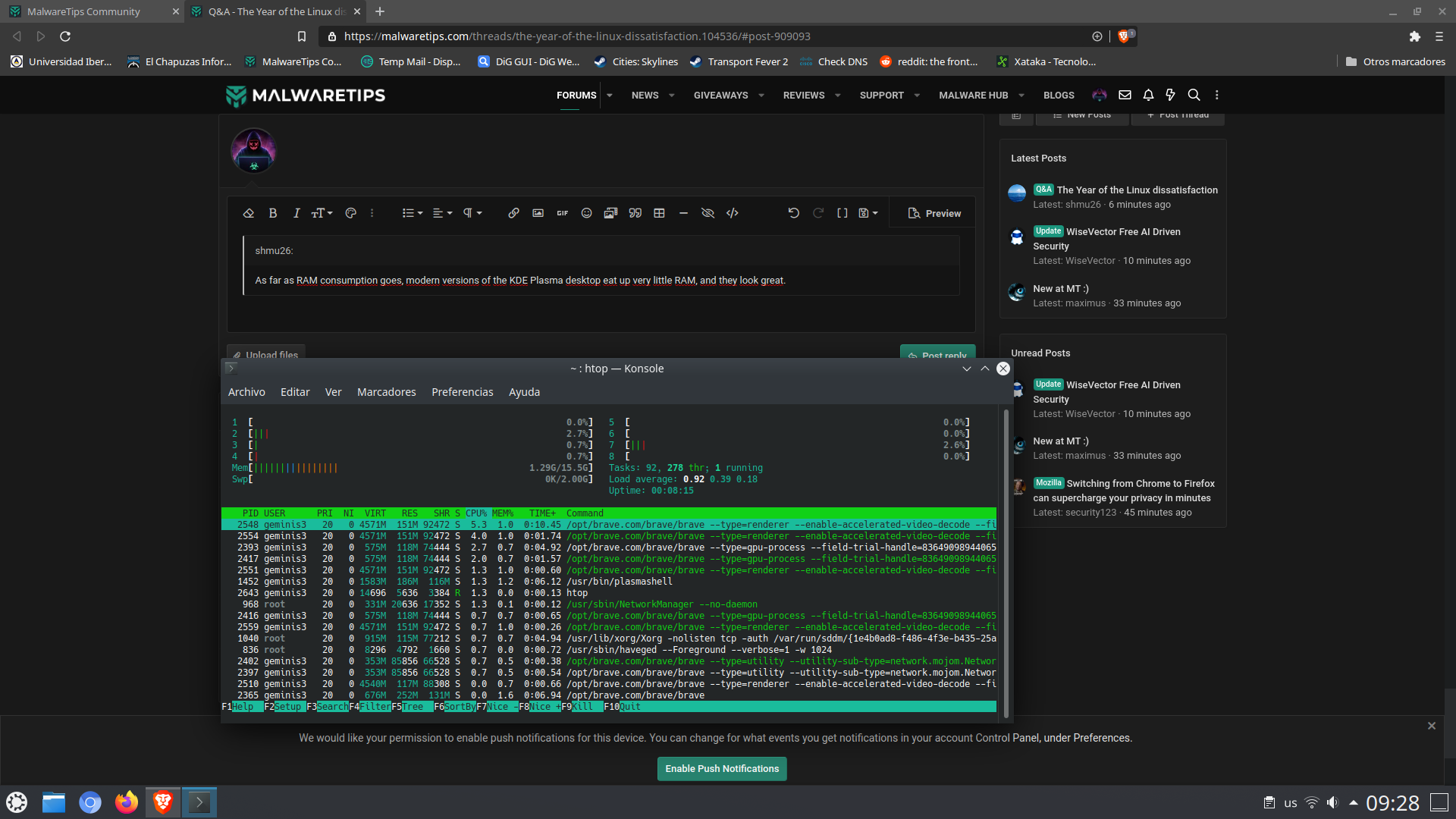Click the remove formatting eraser icon
This screenshot has height=819, width=1456.
click(x=248, y=213)
